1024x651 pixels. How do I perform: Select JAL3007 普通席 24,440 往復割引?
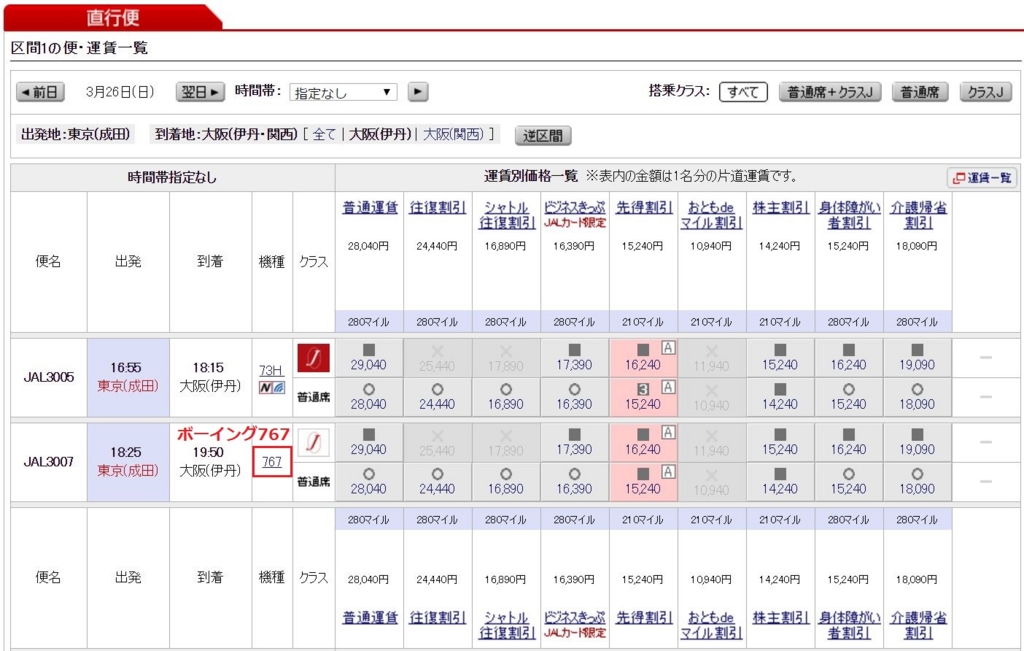(x=438, y=482)
